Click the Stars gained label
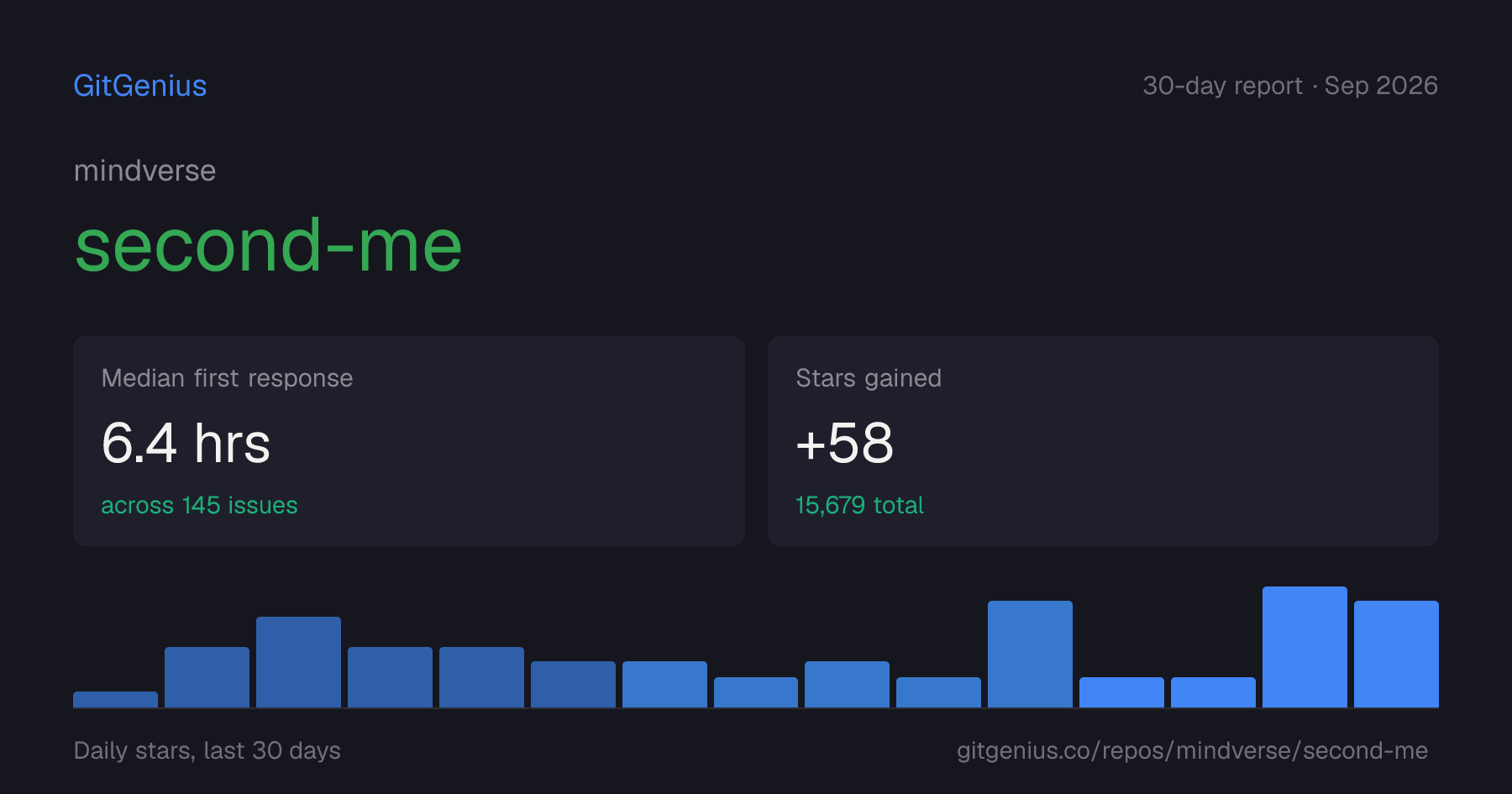 point(869,378)
